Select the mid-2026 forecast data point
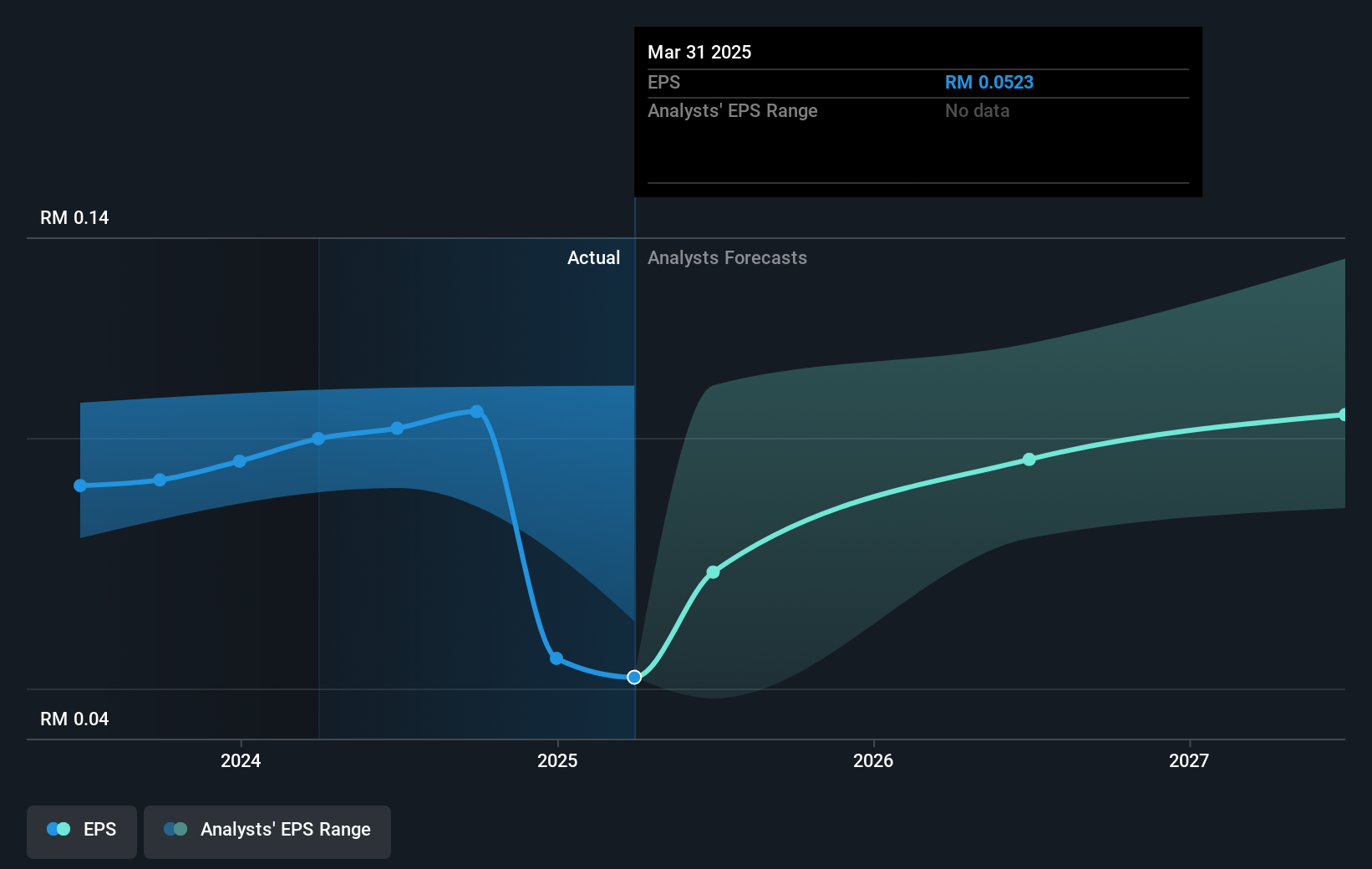 coord(1028,459)
